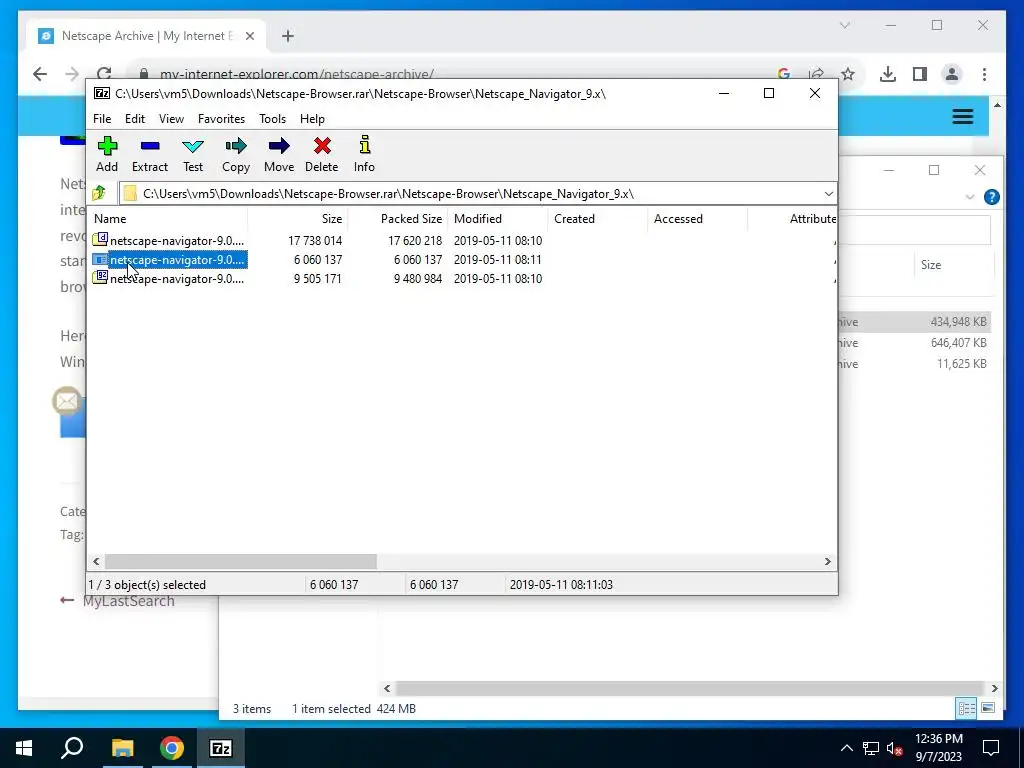Click the MyLastSearch link
The width and height of the screenshot is (1024, 768).
[129, 601]
